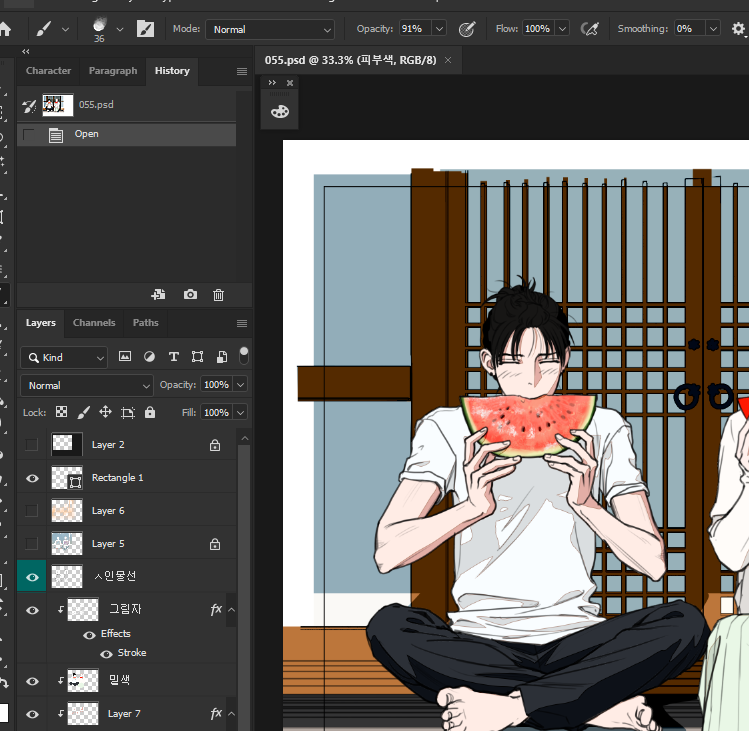Open the paint palette panel icon
The image size is (749, 731).
click(x=279, y=111)
